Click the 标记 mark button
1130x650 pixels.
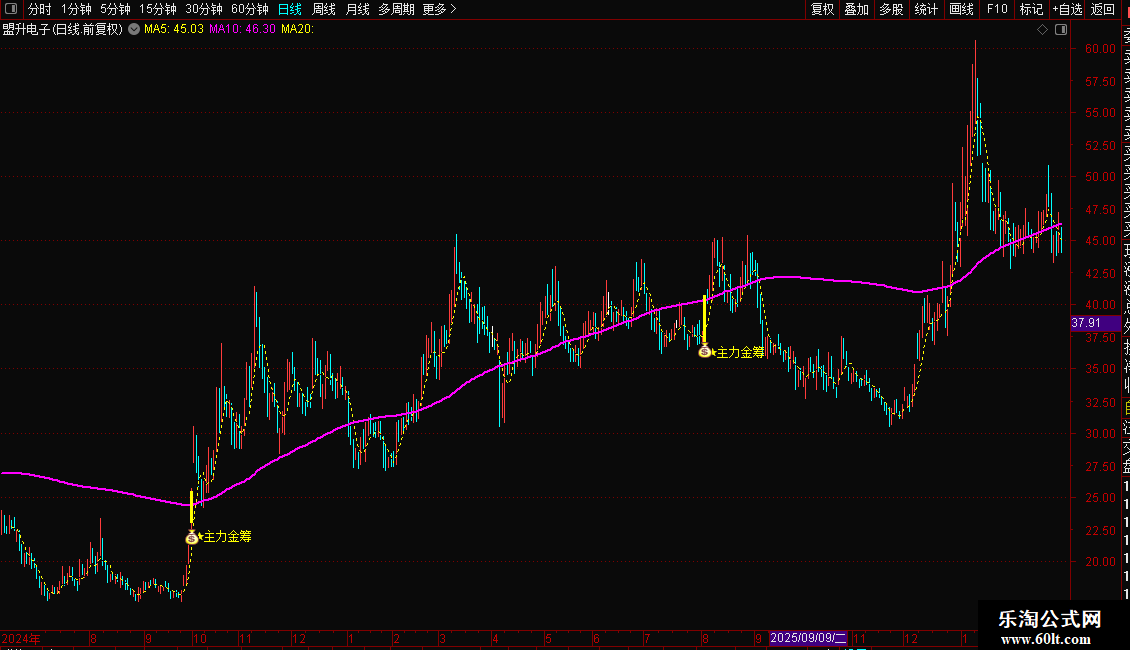pyautogui.click(x=1031, y=9)
